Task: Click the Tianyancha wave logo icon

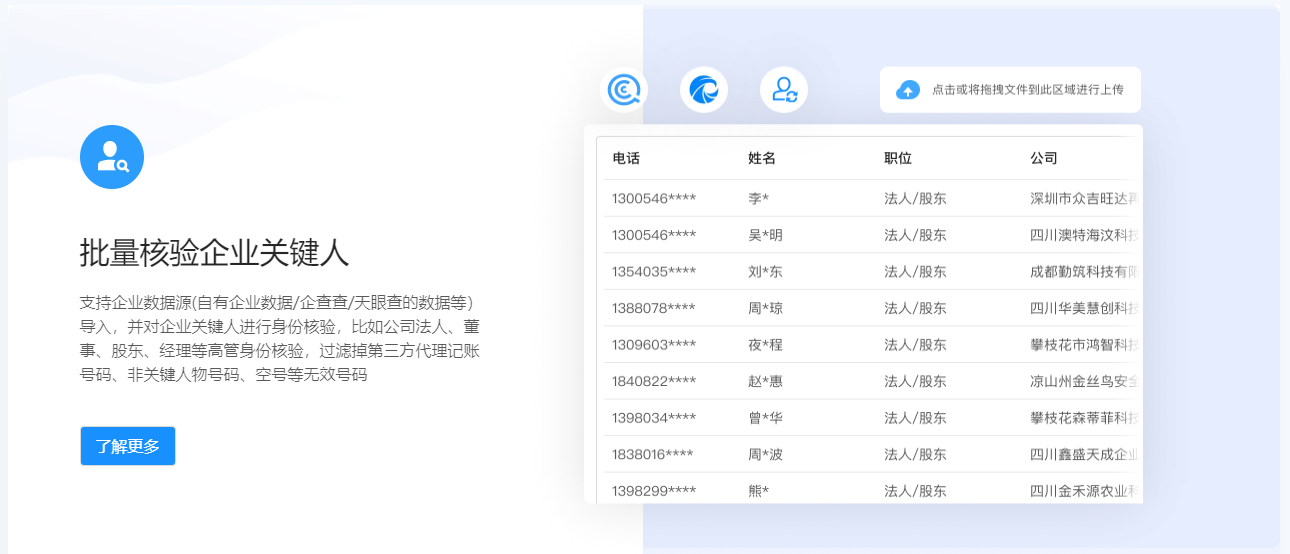Action: pyautogui.click(x=704, y=90)
